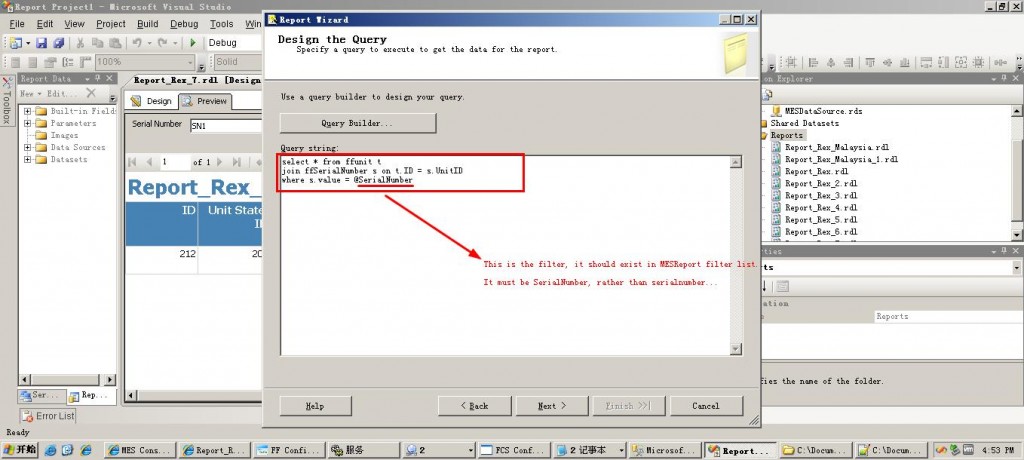Click the Next button in Report Wizard
Image resolution: width=1024 pixels, height=460 pixels.
click(552, 406)
